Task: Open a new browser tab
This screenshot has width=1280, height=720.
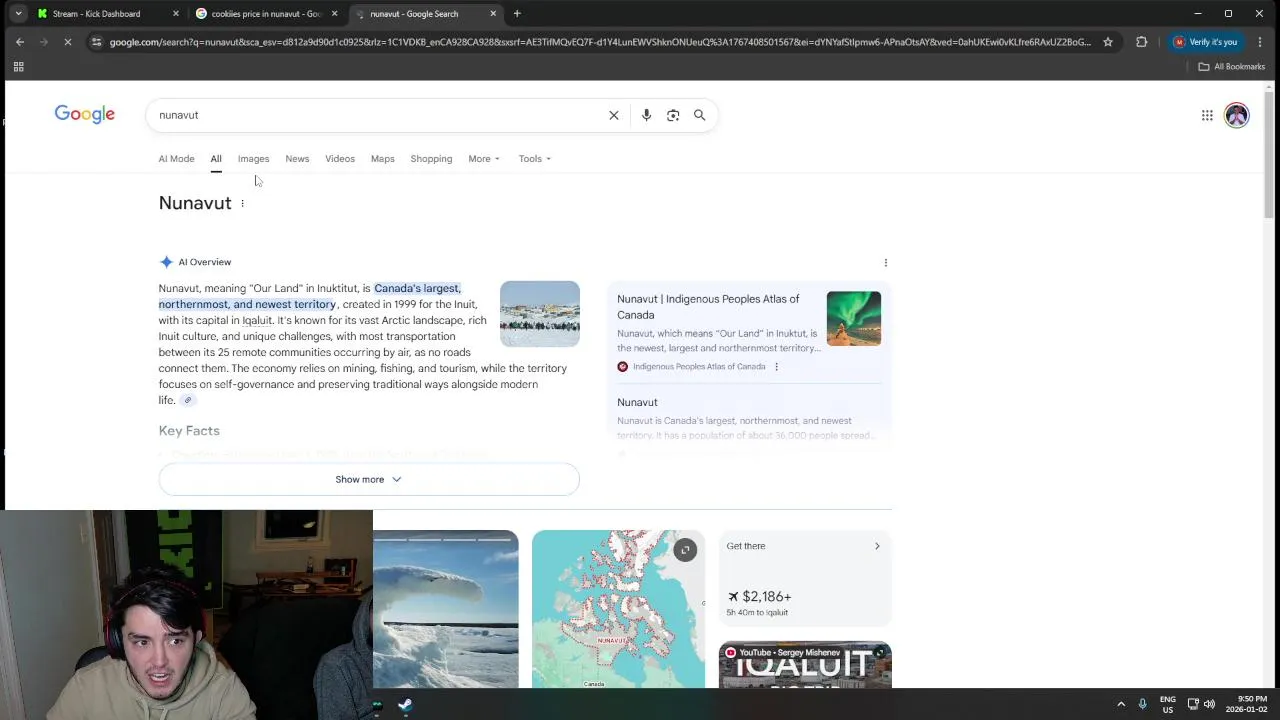Action: pos(517,14)
